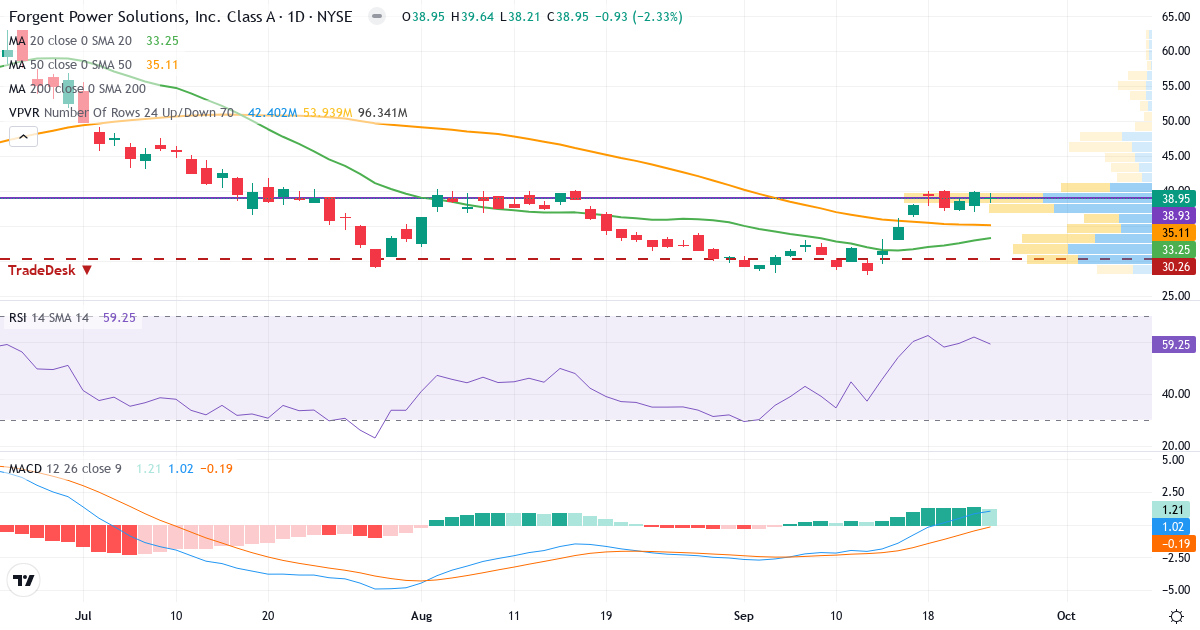Image resolution: width=1200 pixels, height=630 pixels.
Task: Expand the TradeDesk red arrow marker
Action: 87,270
